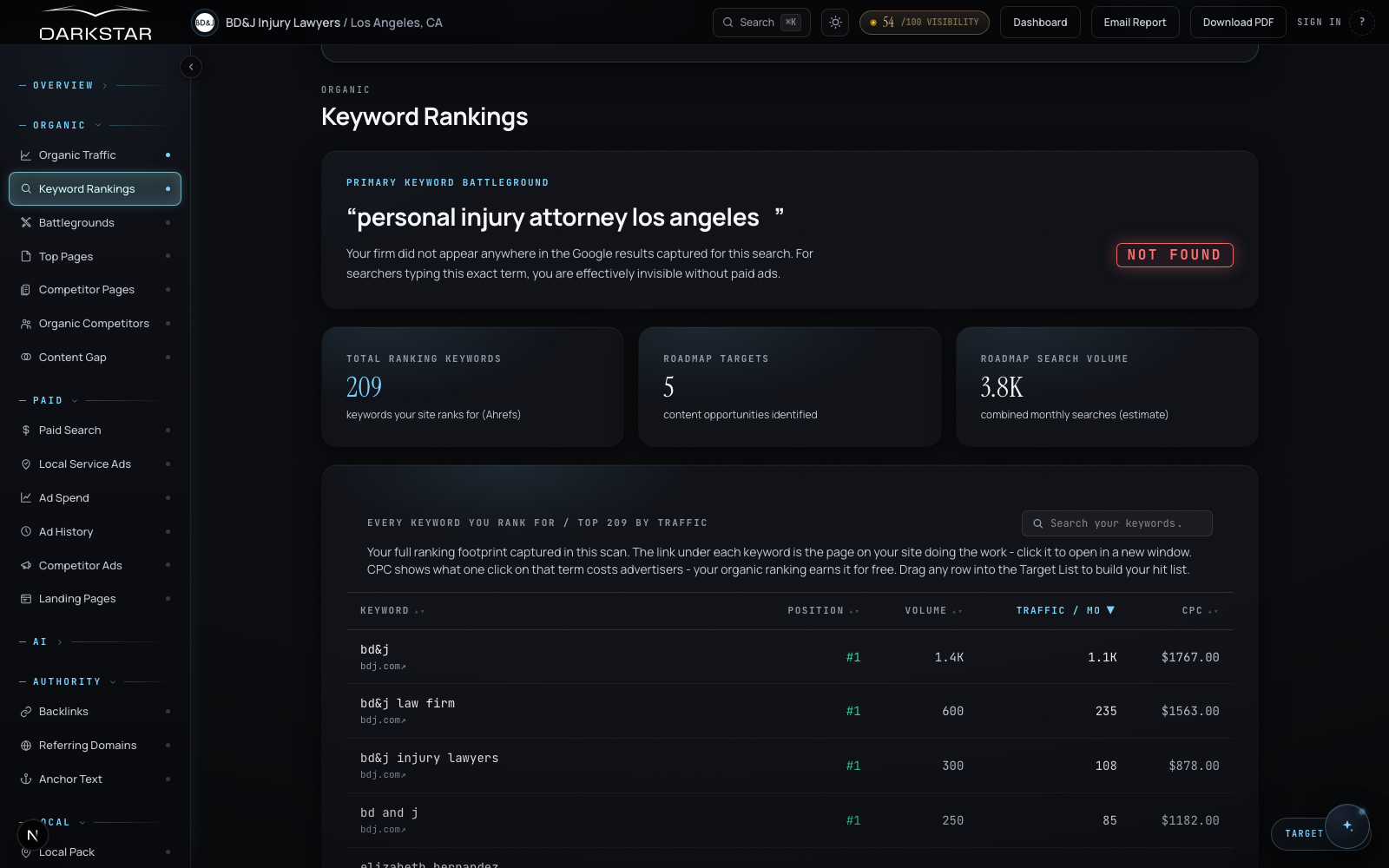Click the Total Ranking Keywords 209 value
Screen dimensions: 1389x868
(x=364, y=387)
